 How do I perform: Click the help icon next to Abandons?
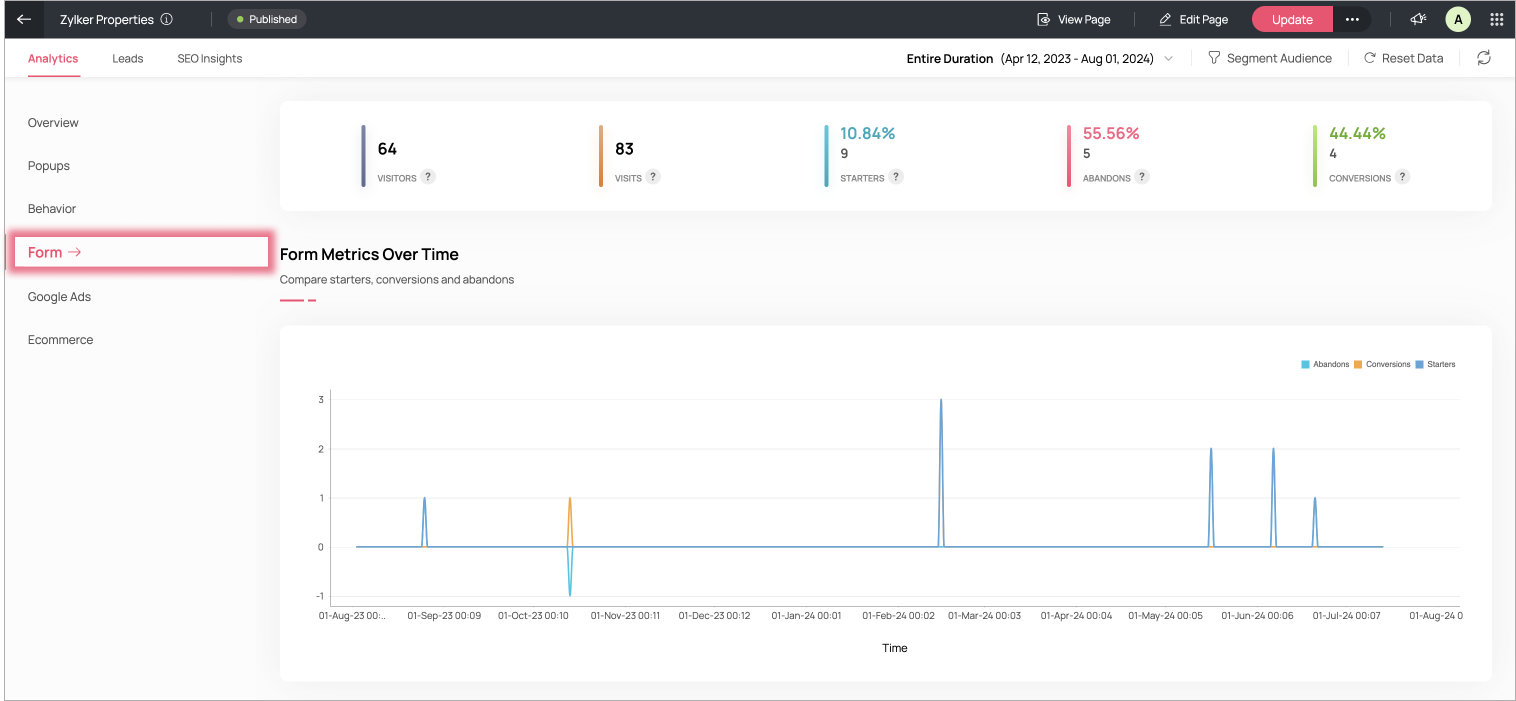tap(1142, 177)
